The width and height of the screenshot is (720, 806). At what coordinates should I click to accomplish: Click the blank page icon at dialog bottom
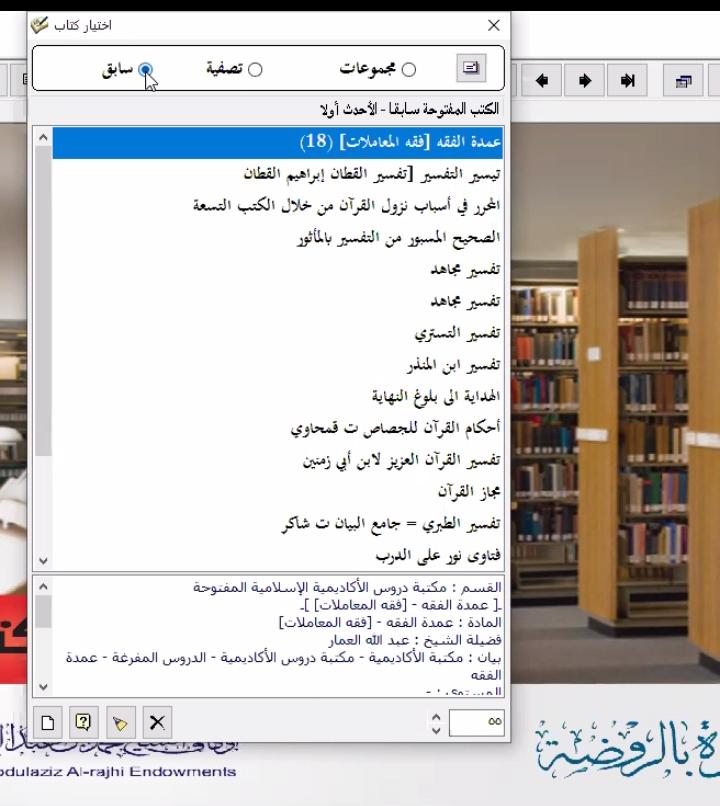point(48,721)
